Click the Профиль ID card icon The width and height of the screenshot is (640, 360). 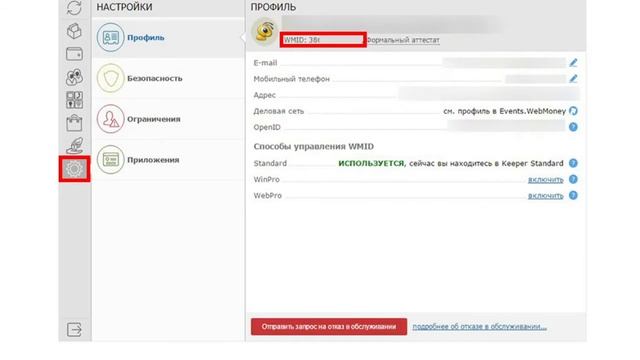tap(110, 38)
